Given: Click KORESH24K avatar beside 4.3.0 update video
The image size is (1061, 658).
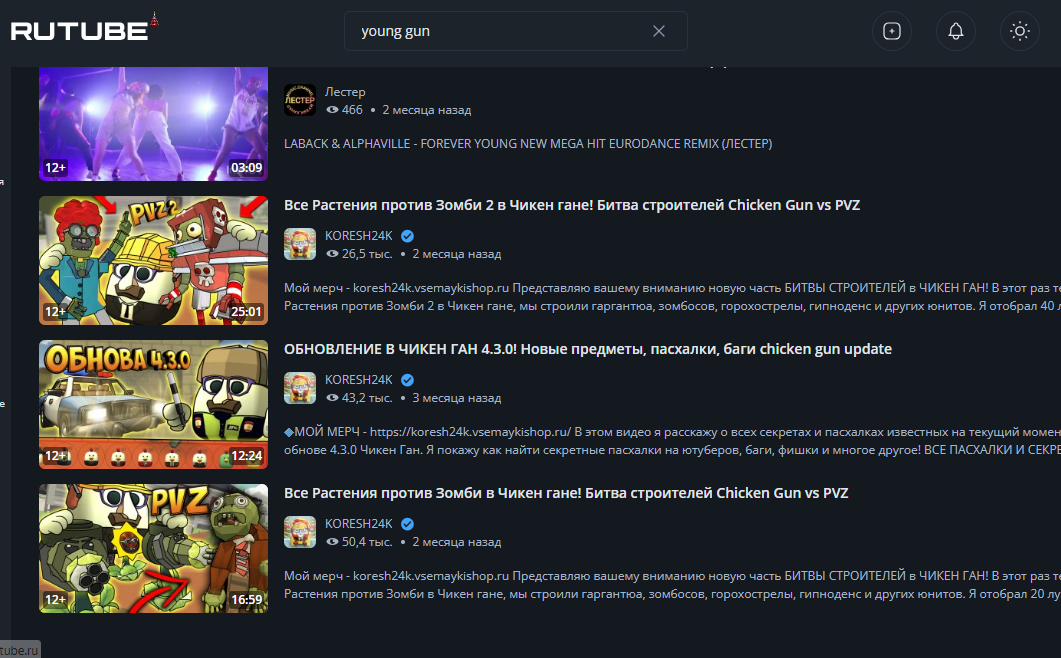Looking at the screenshot, I should 300,389.
